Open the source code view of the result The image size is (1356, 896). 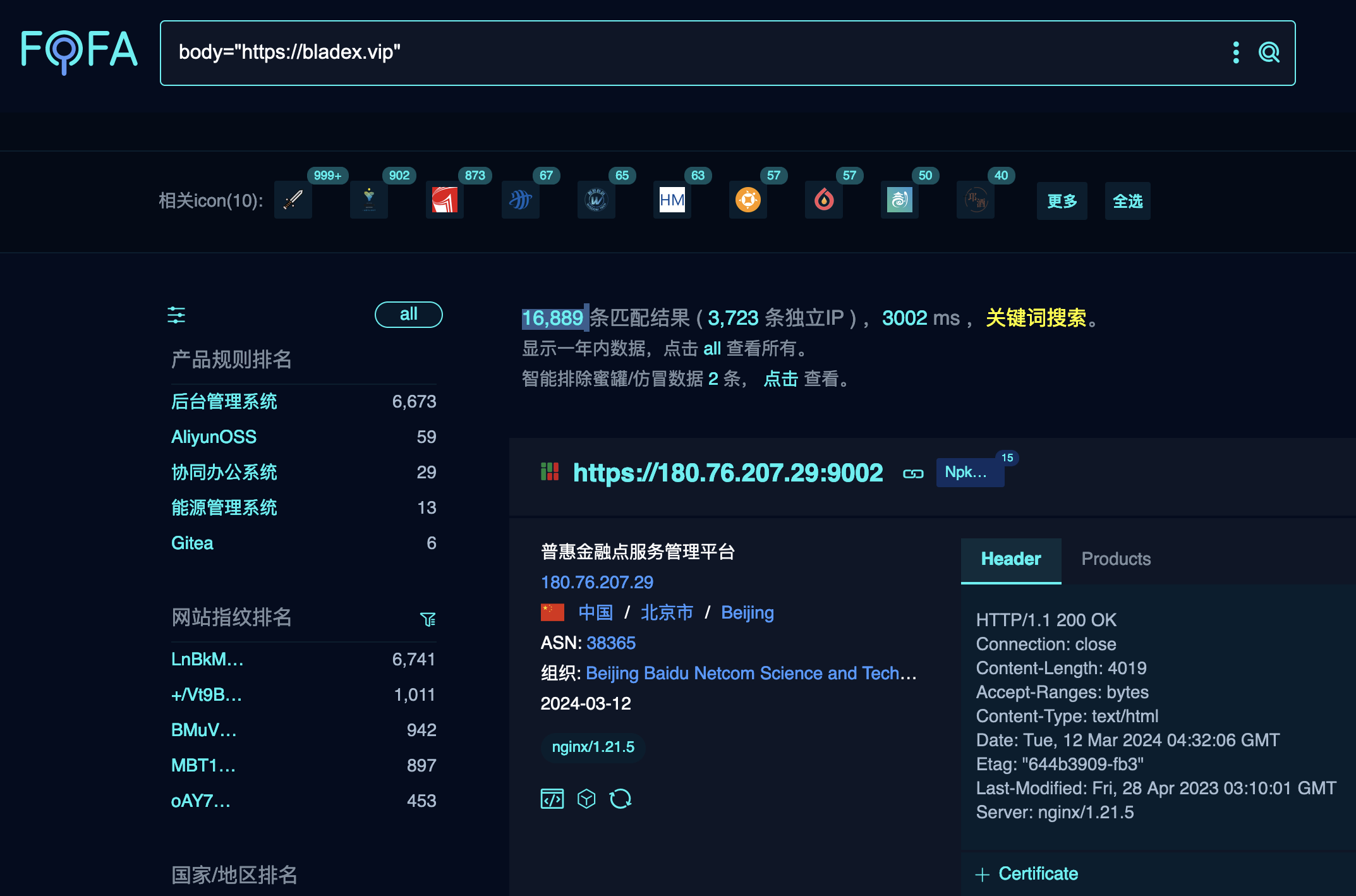click(552, 798)
